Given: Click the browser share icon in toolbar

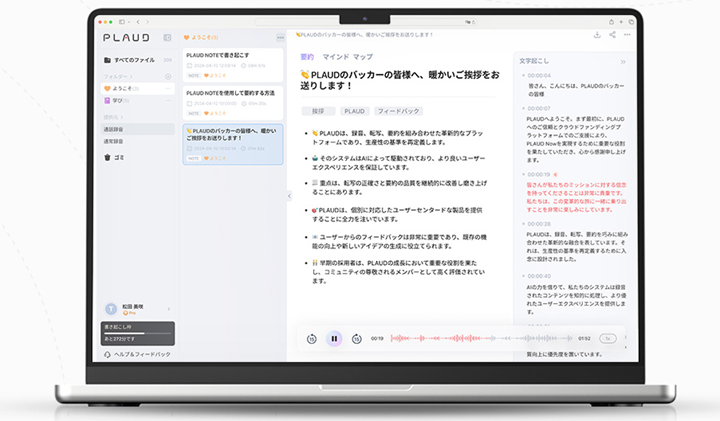Looking at the screenshot, I should 611,22.
